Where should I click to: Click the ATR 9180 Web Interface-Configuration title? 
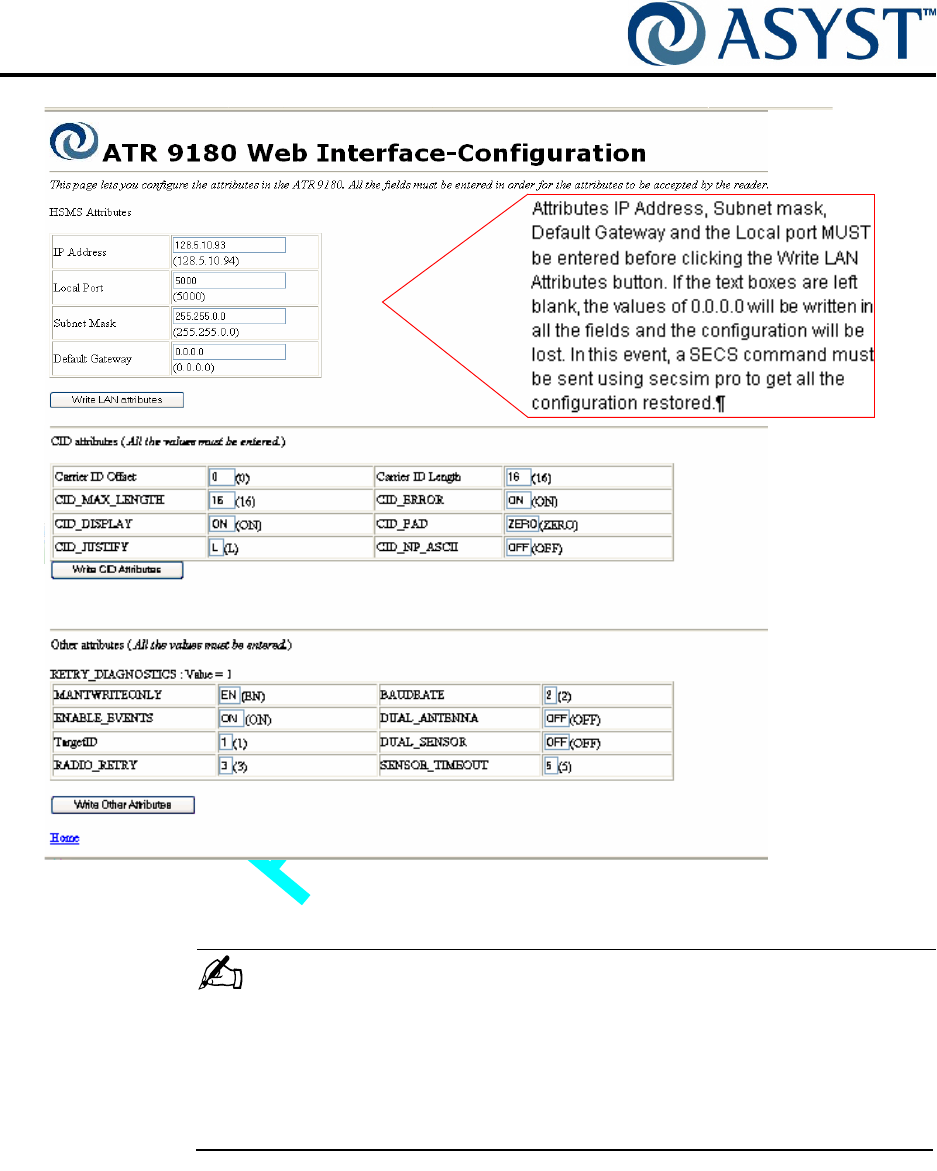tap(374, 153)
